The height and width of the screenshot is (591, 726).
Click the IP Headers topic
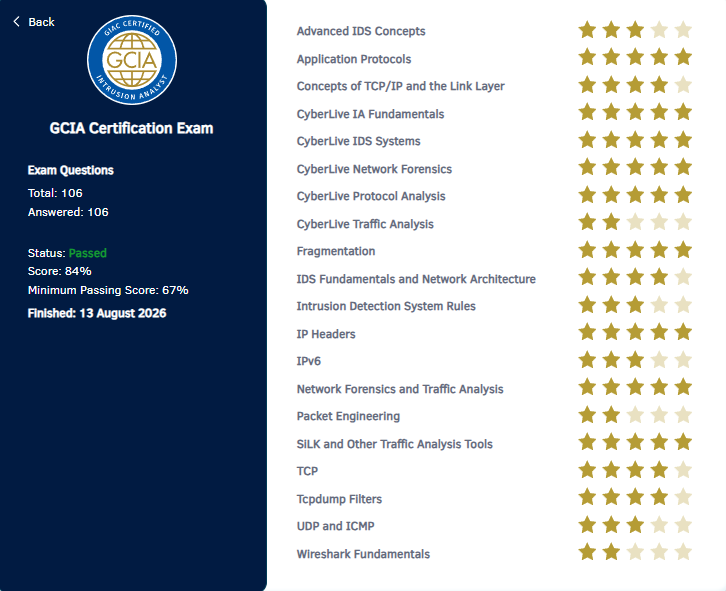tap(325, 334)
